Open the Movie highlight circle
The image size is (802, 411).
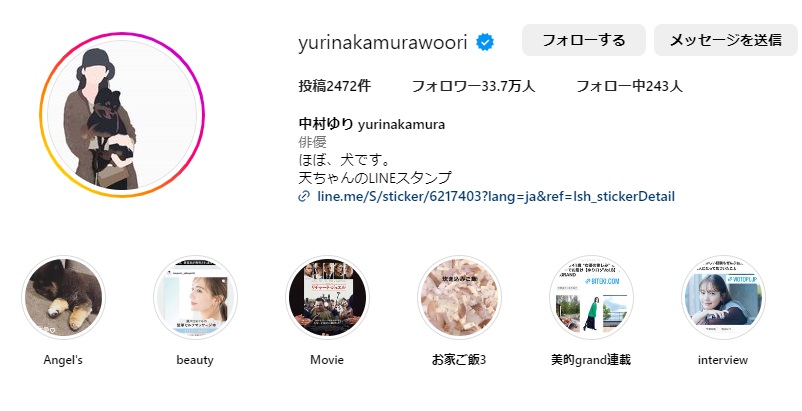pyautogui.click(x=327, y=298)
